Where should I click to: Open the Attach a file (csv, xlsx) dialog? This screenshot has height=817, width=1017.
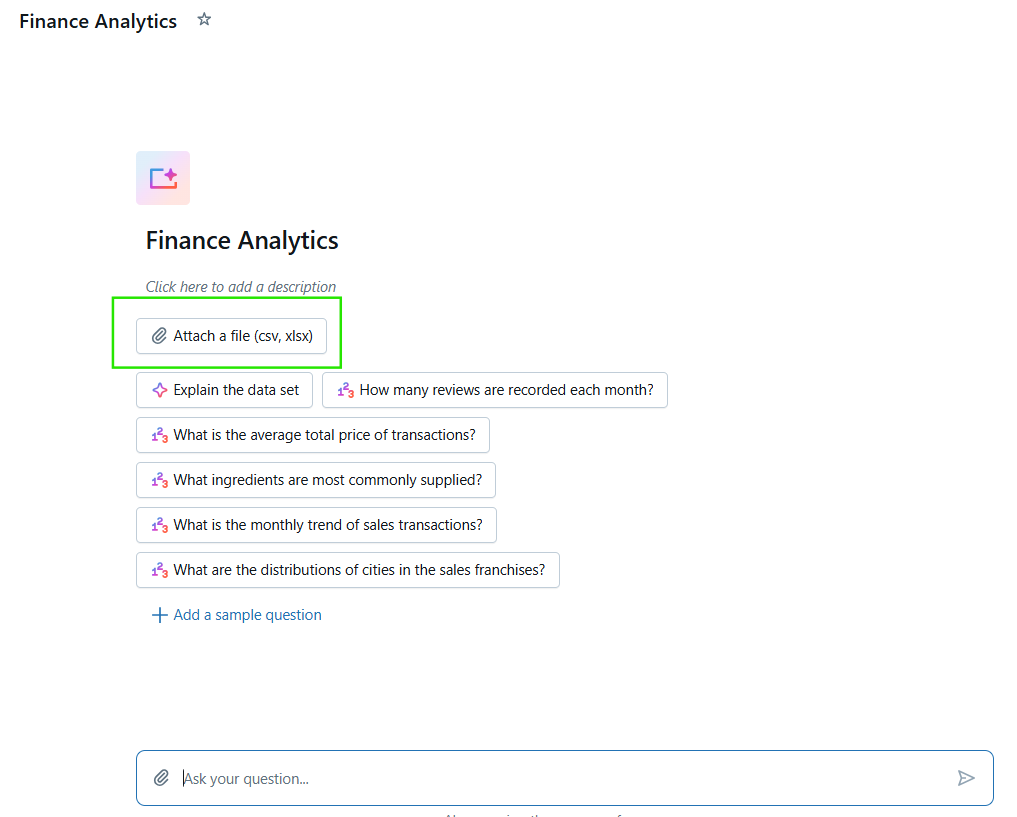pyautogui.click(x=231, y=336)
